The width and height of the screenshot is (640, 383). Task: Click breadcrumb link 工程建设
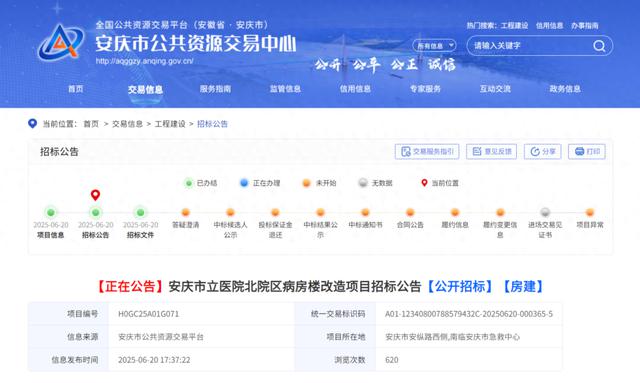pos(170,124)
